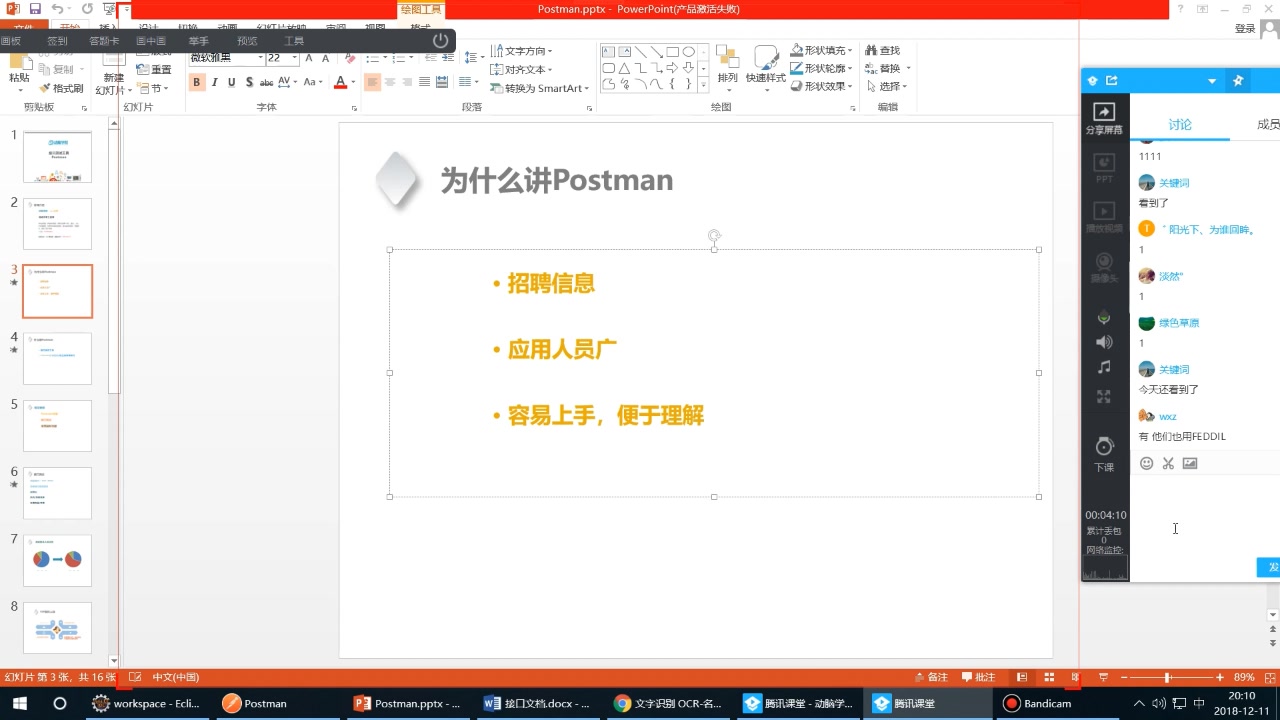Click 工具 on the dark overlay toolbar

point(294,41)
